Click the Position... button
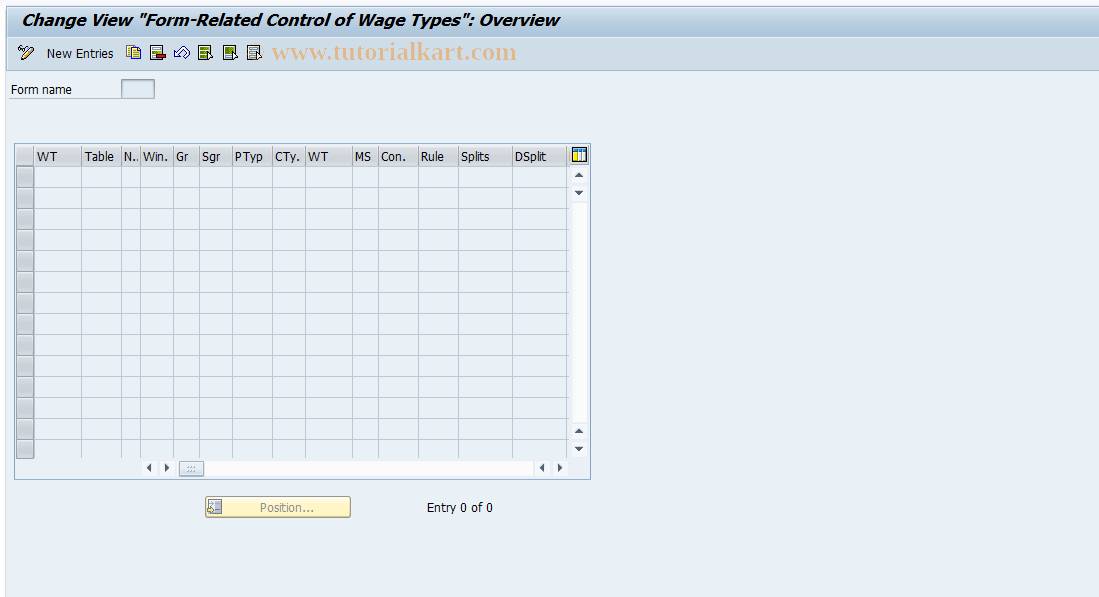The image size is (1099, 597). click(278, 507)
